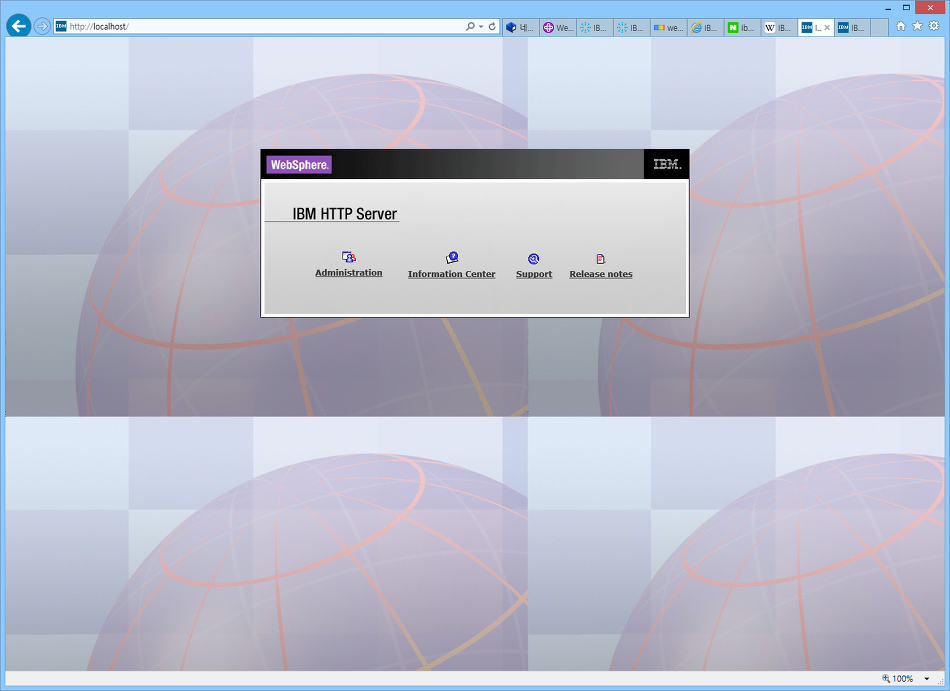
Task: Refresh the page with the reload icon
Action: pos(492,27)
